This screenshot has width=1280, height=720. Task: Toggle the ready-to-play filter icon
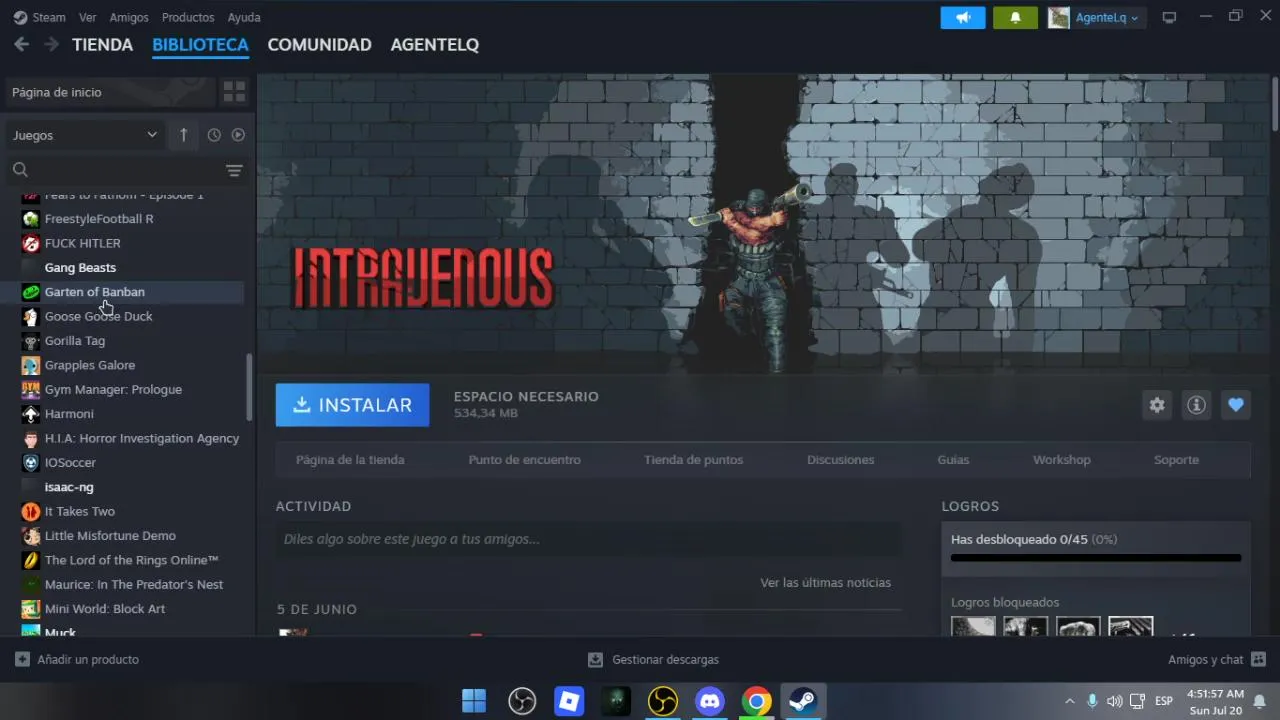coord(238,135)
